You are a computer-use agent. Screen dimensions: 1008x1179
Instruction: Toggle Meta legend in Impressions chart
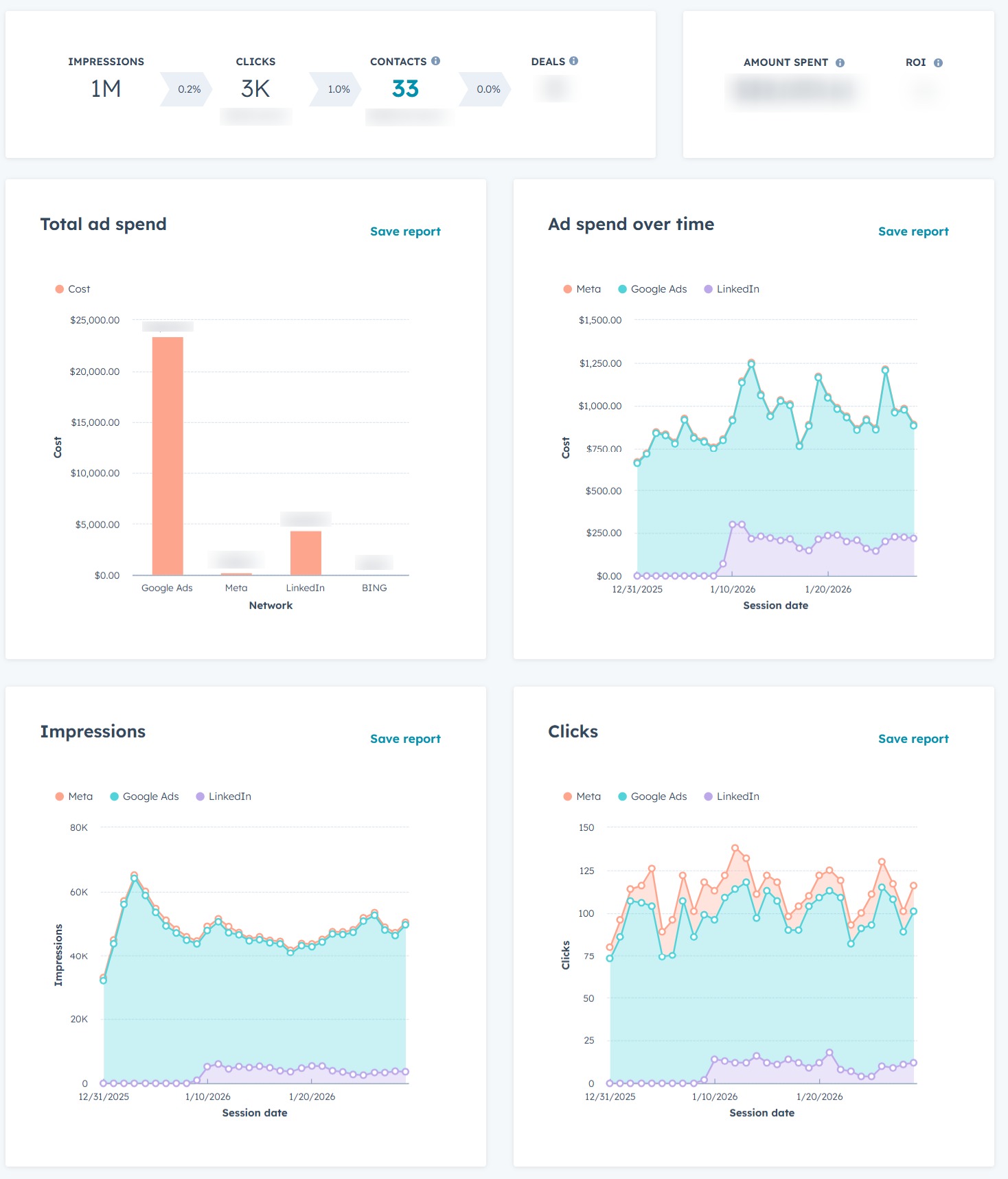[x=74, y=797]
